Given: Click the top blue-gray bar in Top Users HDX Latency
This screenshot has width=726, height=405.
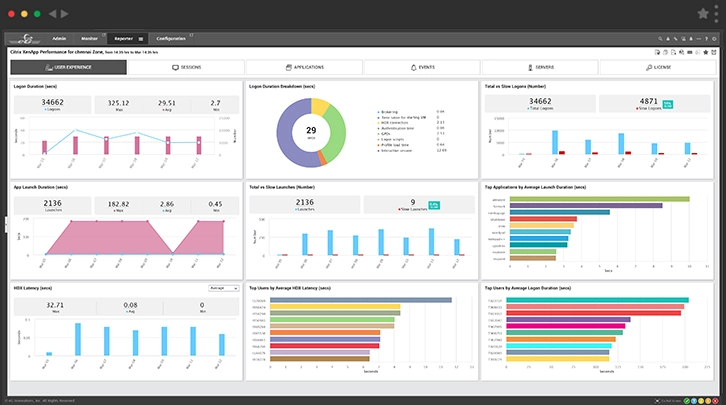Looking at the screenshot, I should click(361, 300).
